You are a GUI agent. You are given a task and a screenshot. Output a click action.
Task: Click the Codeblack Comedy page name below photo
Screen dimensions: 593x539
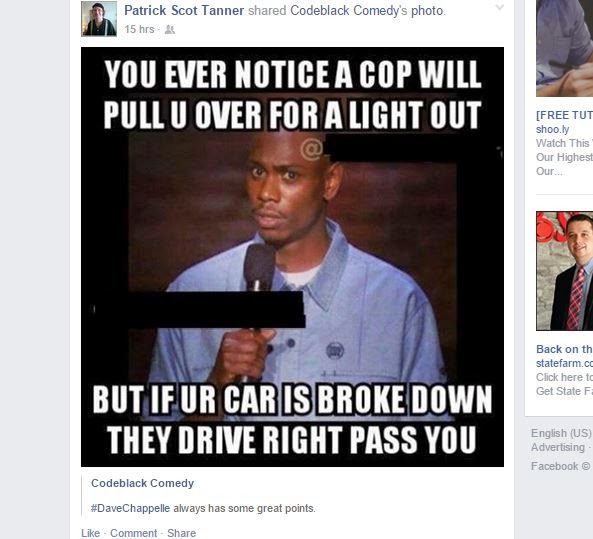(x=143, y=483)
